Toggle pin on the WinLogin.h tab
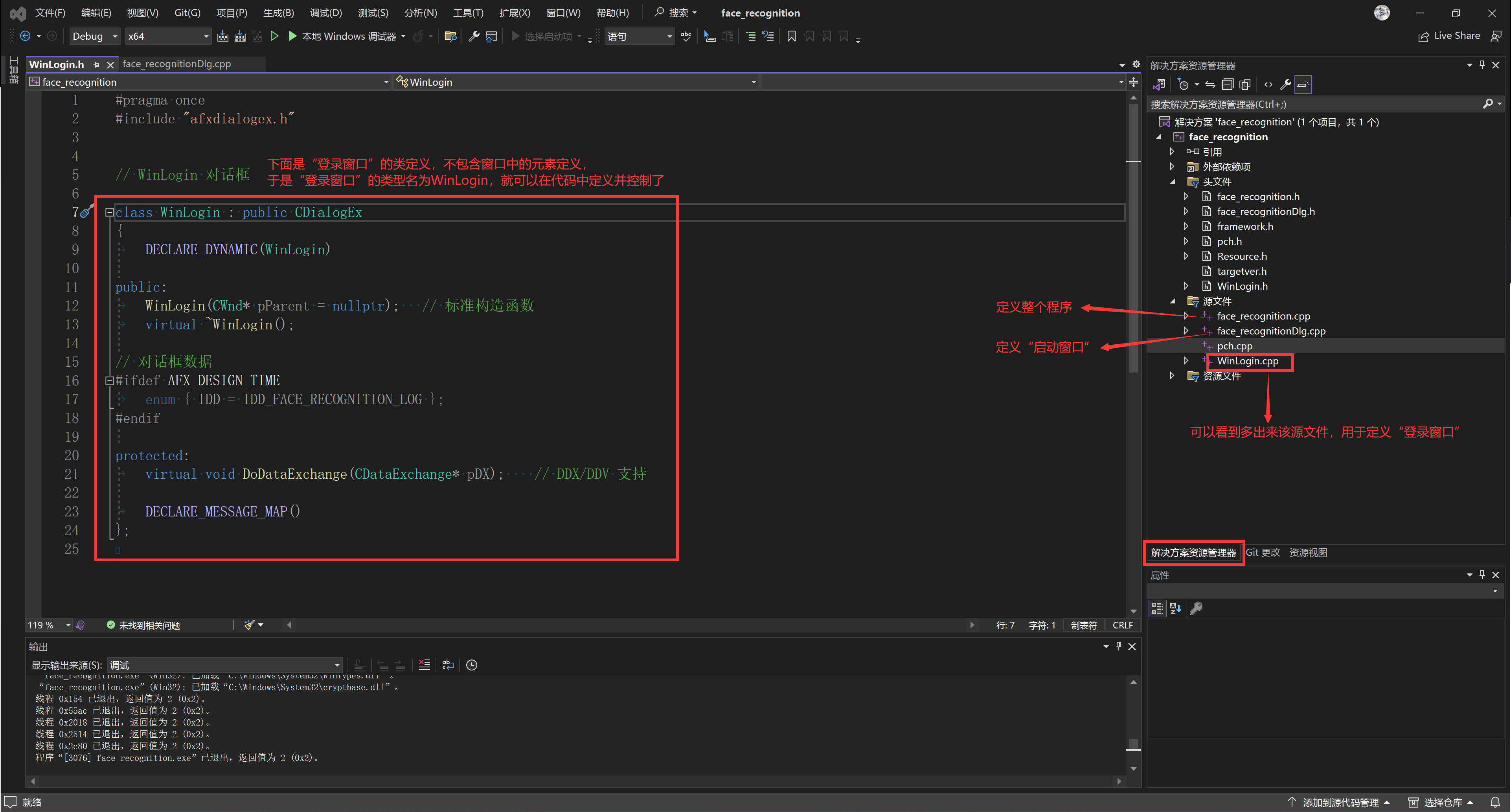The width and height of the screenshot is (1511, 812). tap(96, 64)
